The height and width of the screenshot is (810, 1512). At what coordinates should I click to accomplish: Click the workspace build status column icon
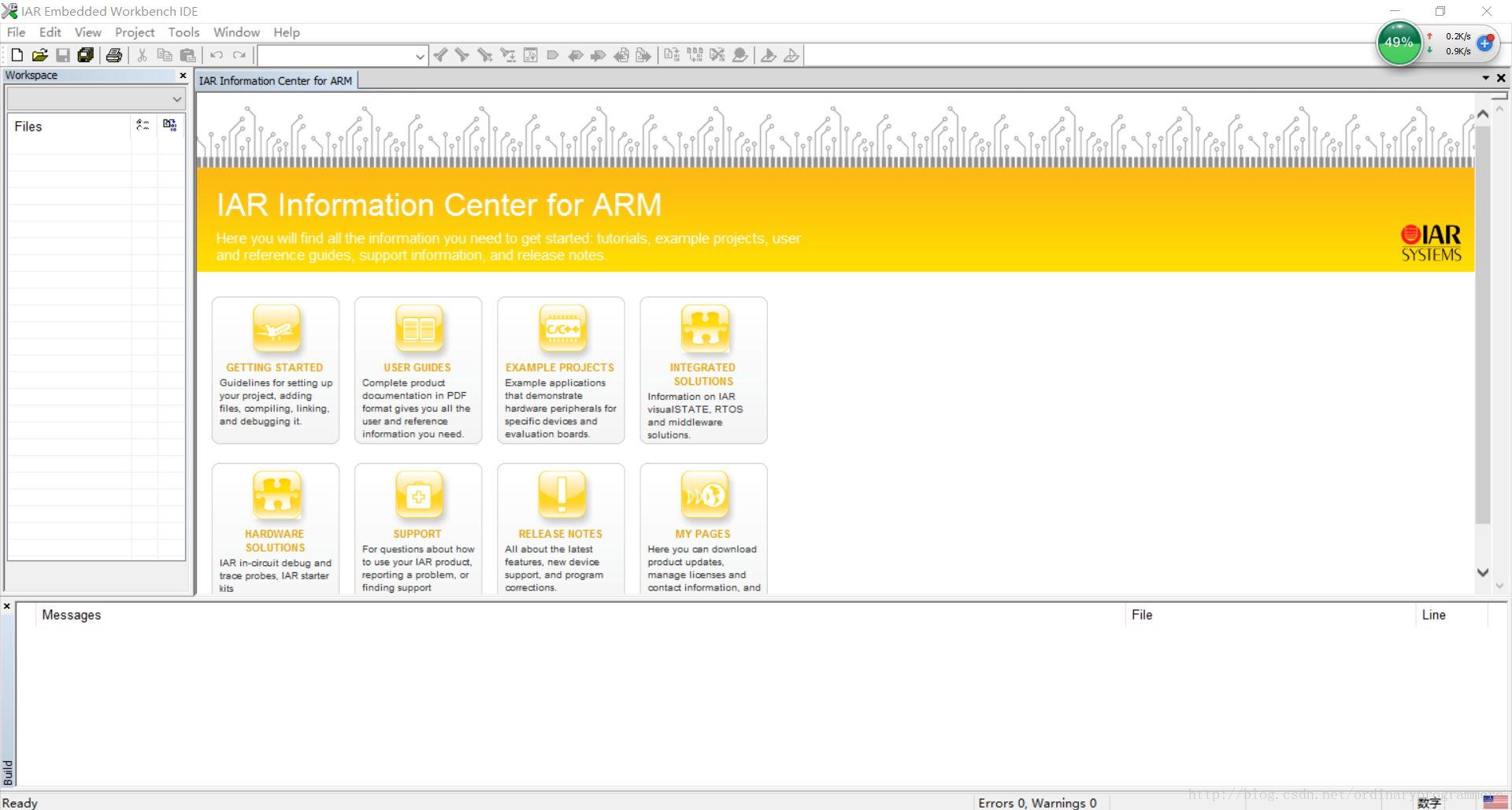[x=170, y=125]
